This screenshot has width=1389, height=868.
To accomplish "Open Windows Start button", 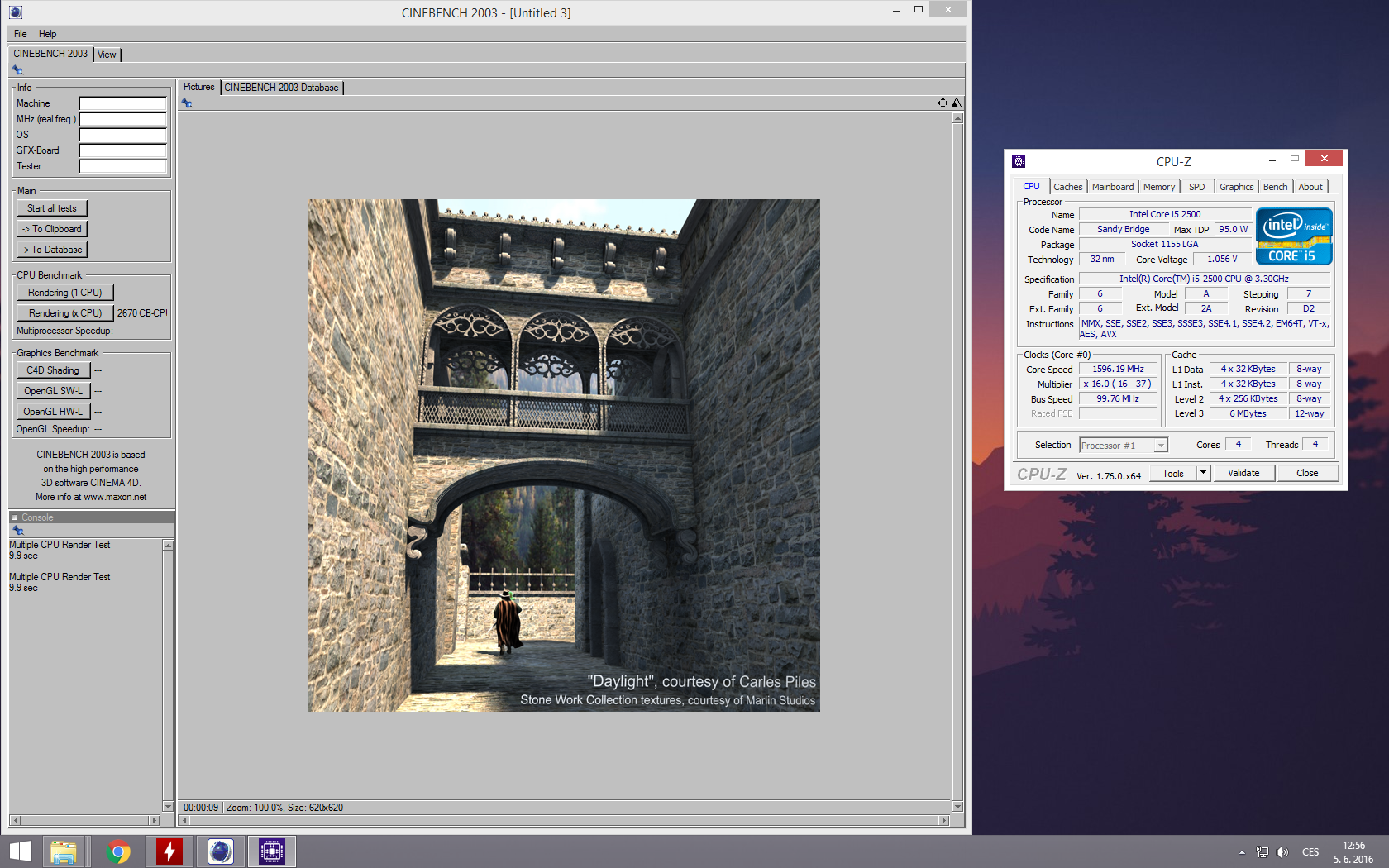I will (x=20, y=851).
